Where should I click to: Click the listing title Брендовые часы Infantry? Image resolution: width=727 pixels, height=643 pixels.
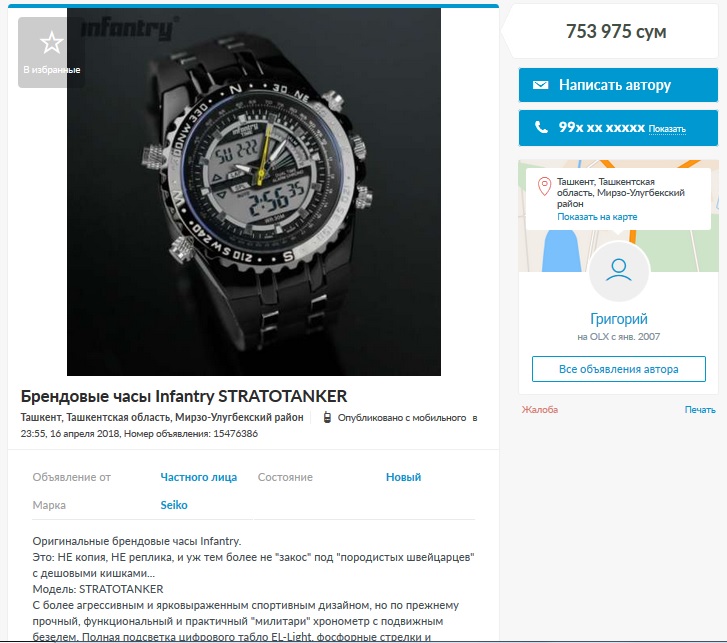[x=184, y=396]
